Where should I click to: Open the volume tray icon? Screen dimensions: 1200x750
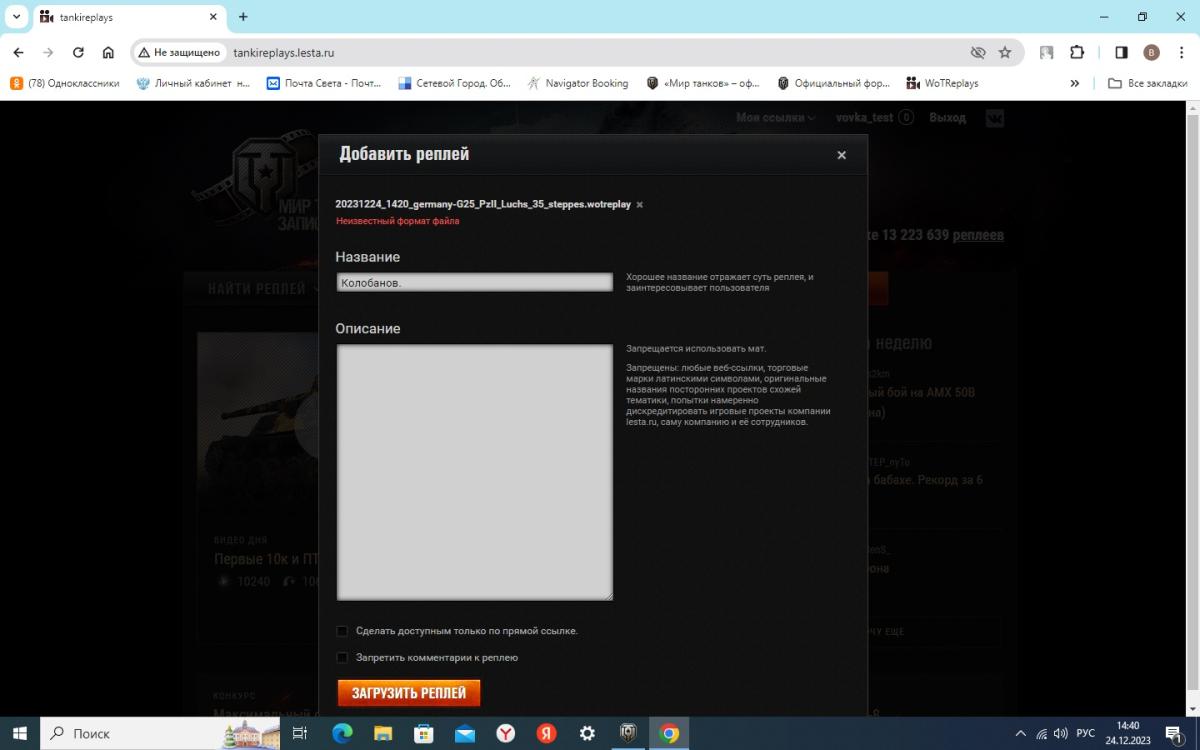(x=1060, y=733)
